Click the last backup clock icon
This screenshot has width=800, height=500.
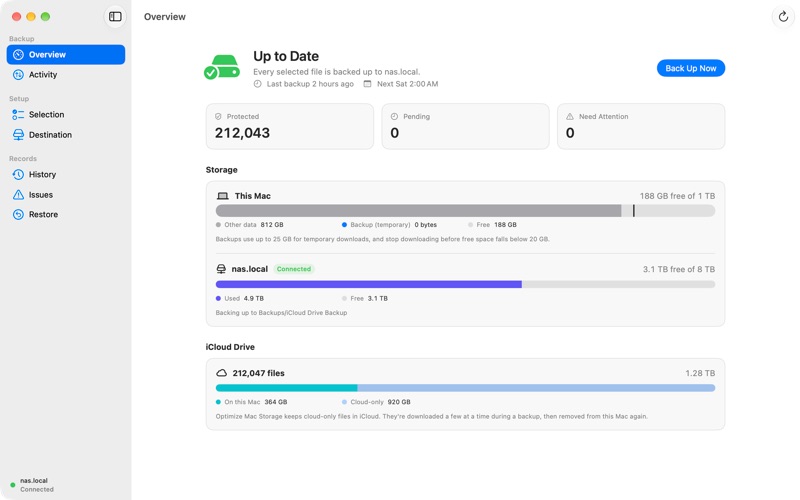(258, 84)
